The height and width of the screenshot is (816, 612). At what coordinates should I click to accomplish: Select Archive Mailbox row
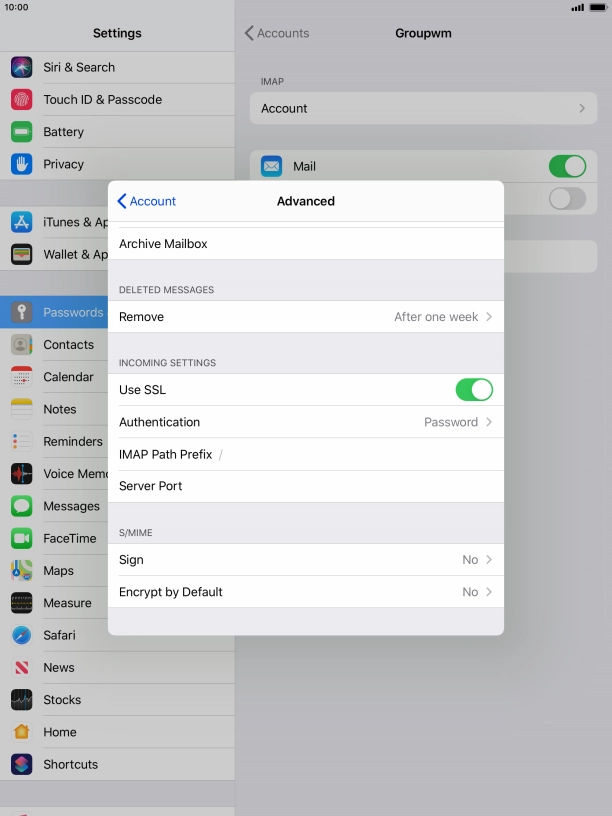coord(305,244)
